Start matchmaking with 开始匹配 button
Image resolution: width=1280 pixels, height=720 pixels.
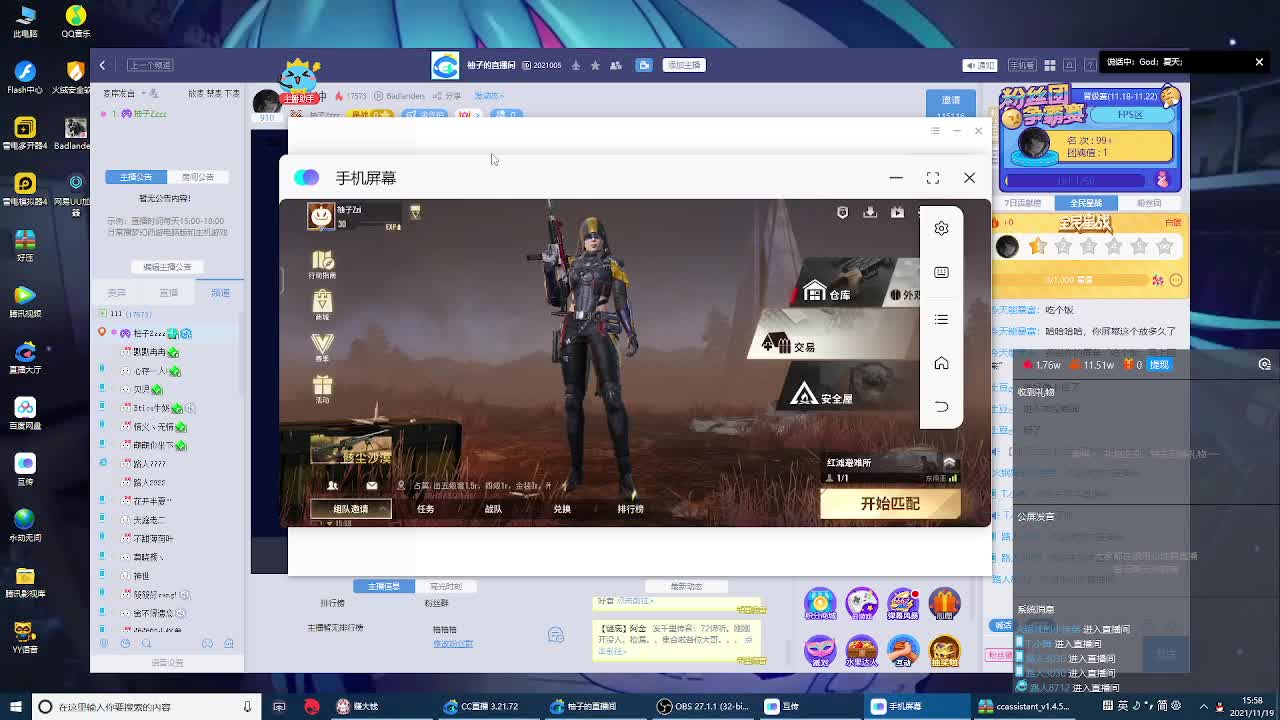click(x=890, y=504)
